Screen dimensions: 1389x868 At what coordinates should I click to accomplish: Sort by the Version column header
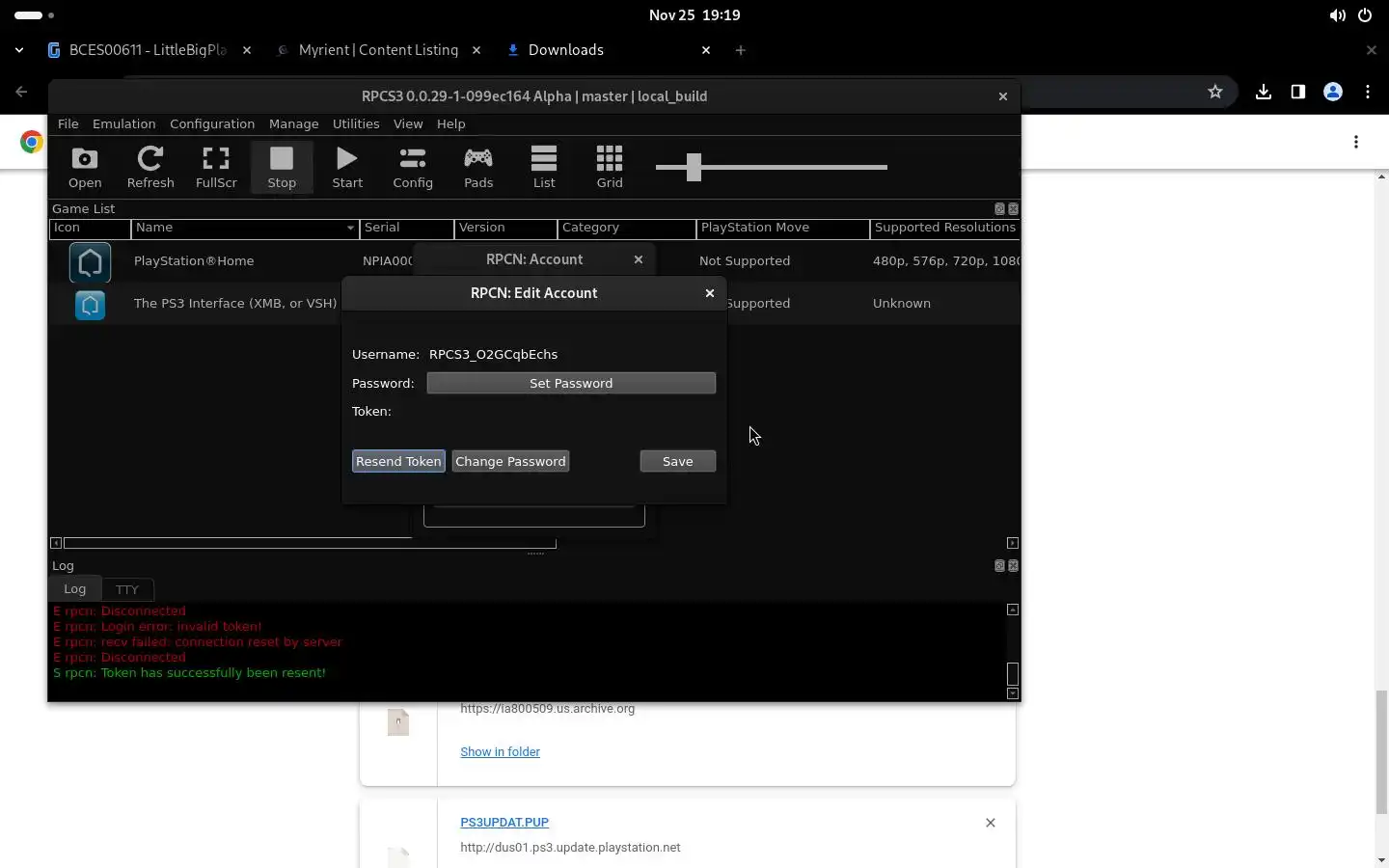click(x=506, y=229)
